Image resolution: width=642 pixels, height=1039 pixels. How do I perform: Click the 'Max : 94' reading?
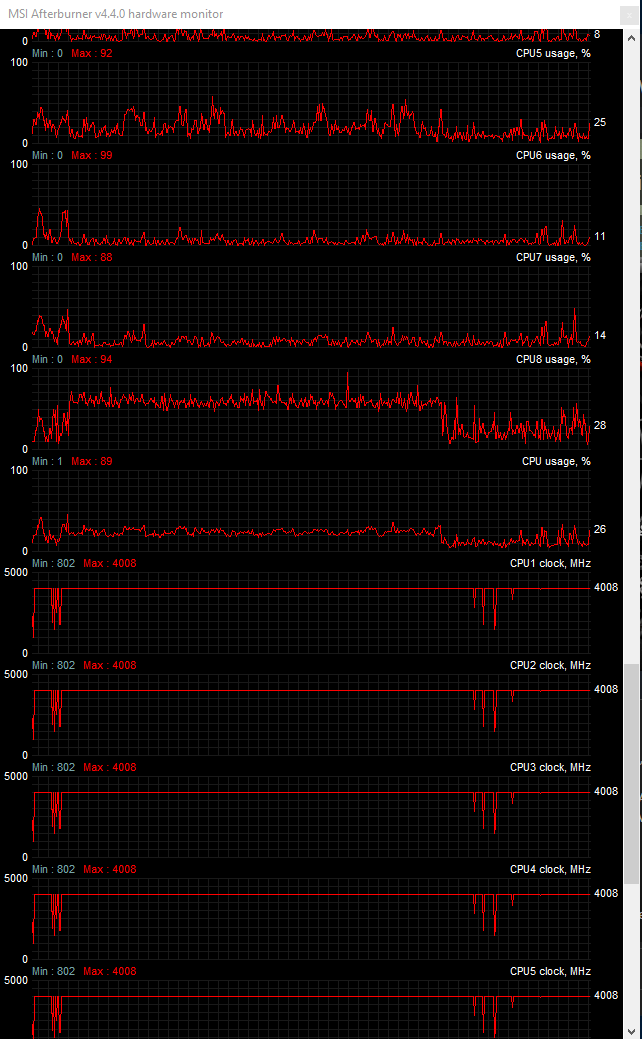(x=92, y=360)
